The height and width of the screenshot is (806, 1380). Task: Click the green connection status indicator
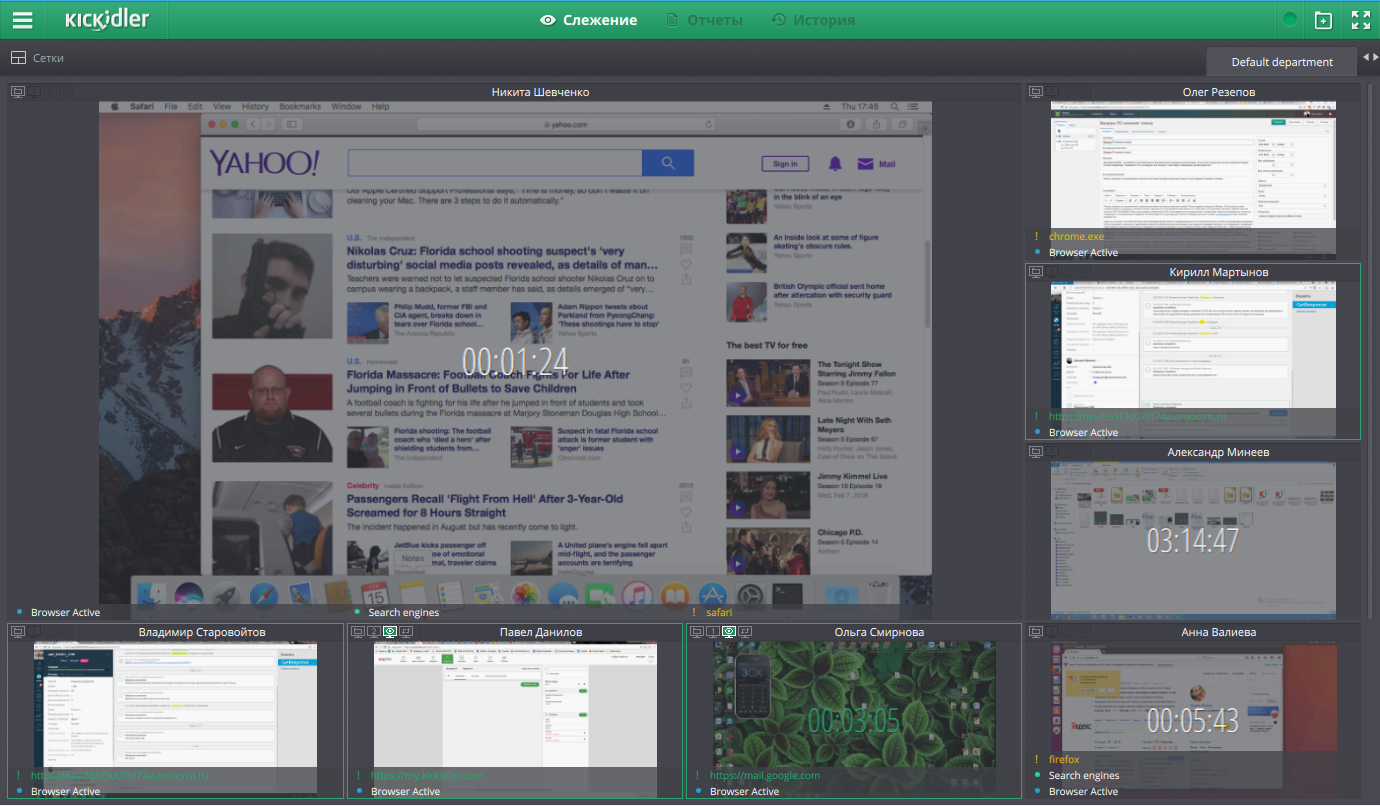tap(1290, 20)
